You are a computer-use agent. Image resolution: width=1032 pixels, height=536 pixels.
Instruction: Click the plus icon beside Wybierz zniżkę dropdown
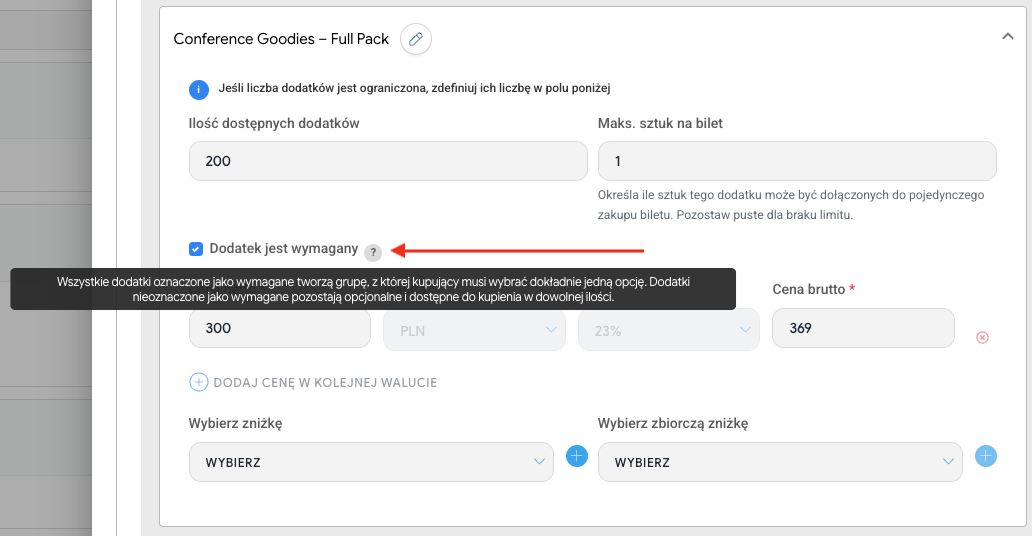577,456
